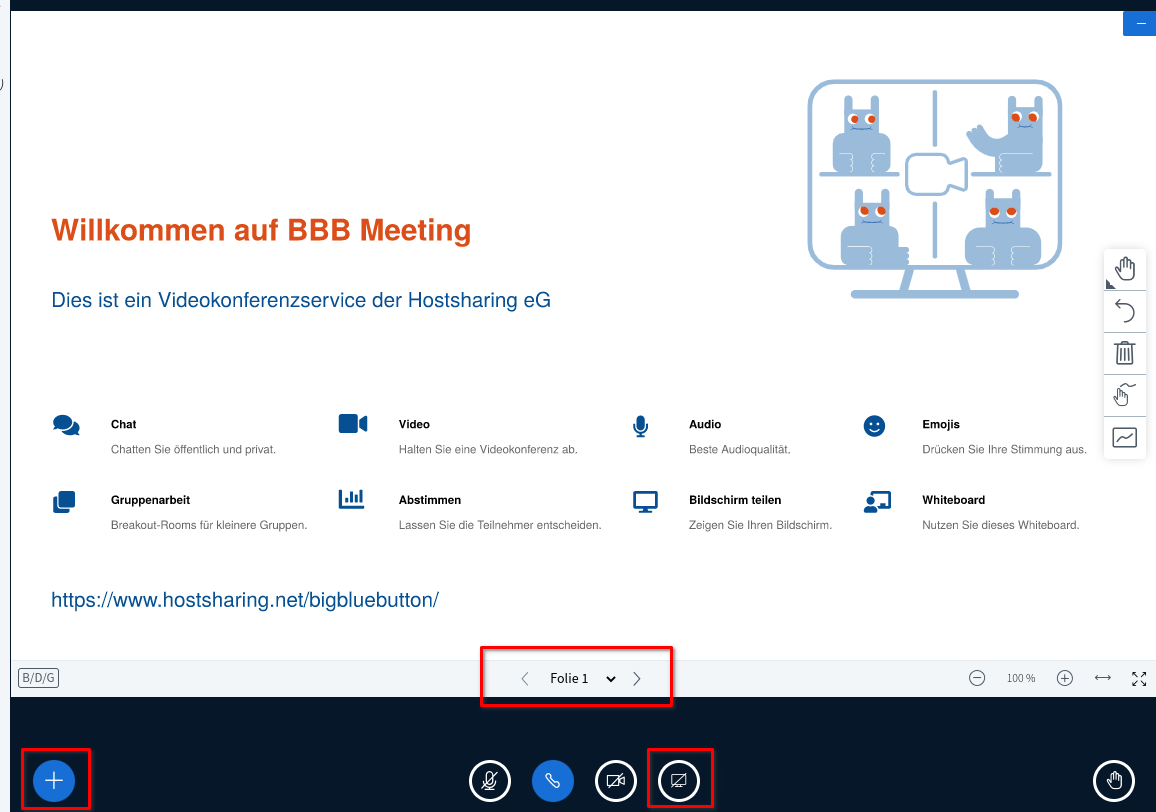Toggle palm rejection hand icon

[1124, 395]
